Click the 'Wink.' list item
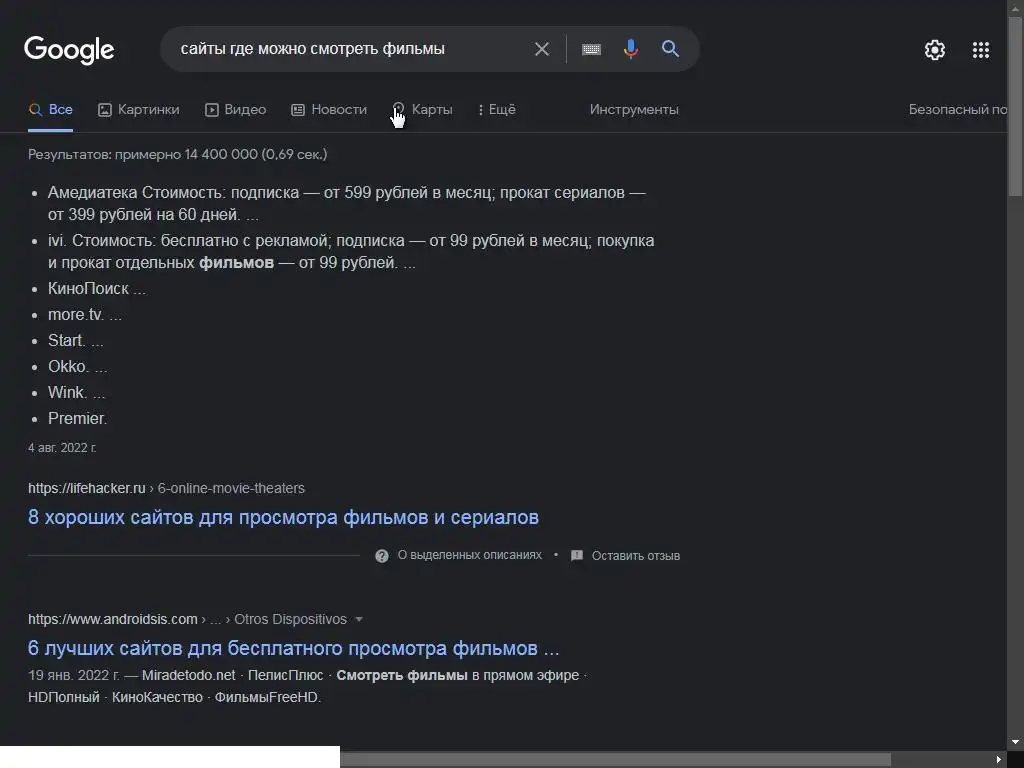 point(76,392)
